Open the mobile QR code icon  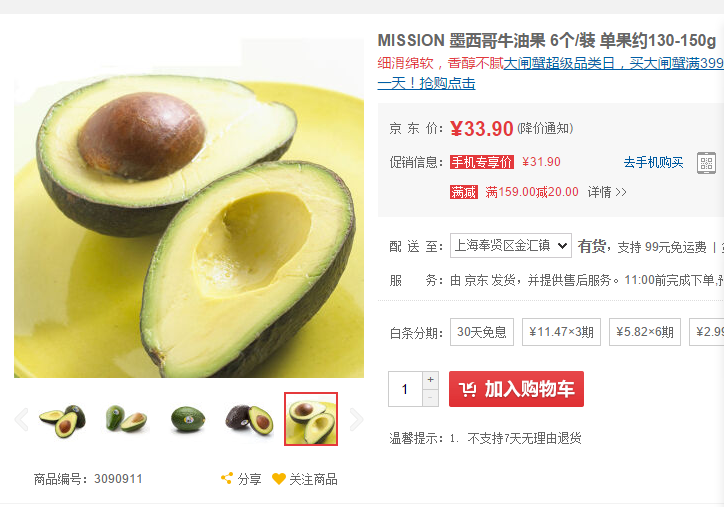[x=706, y=163]
